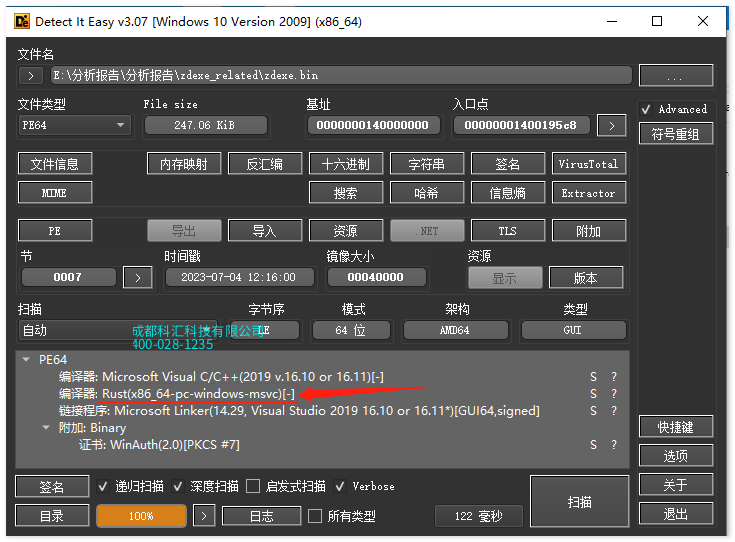Click the 目录 directory button
The image size is (735, 542).
click(x=52, y=516)
